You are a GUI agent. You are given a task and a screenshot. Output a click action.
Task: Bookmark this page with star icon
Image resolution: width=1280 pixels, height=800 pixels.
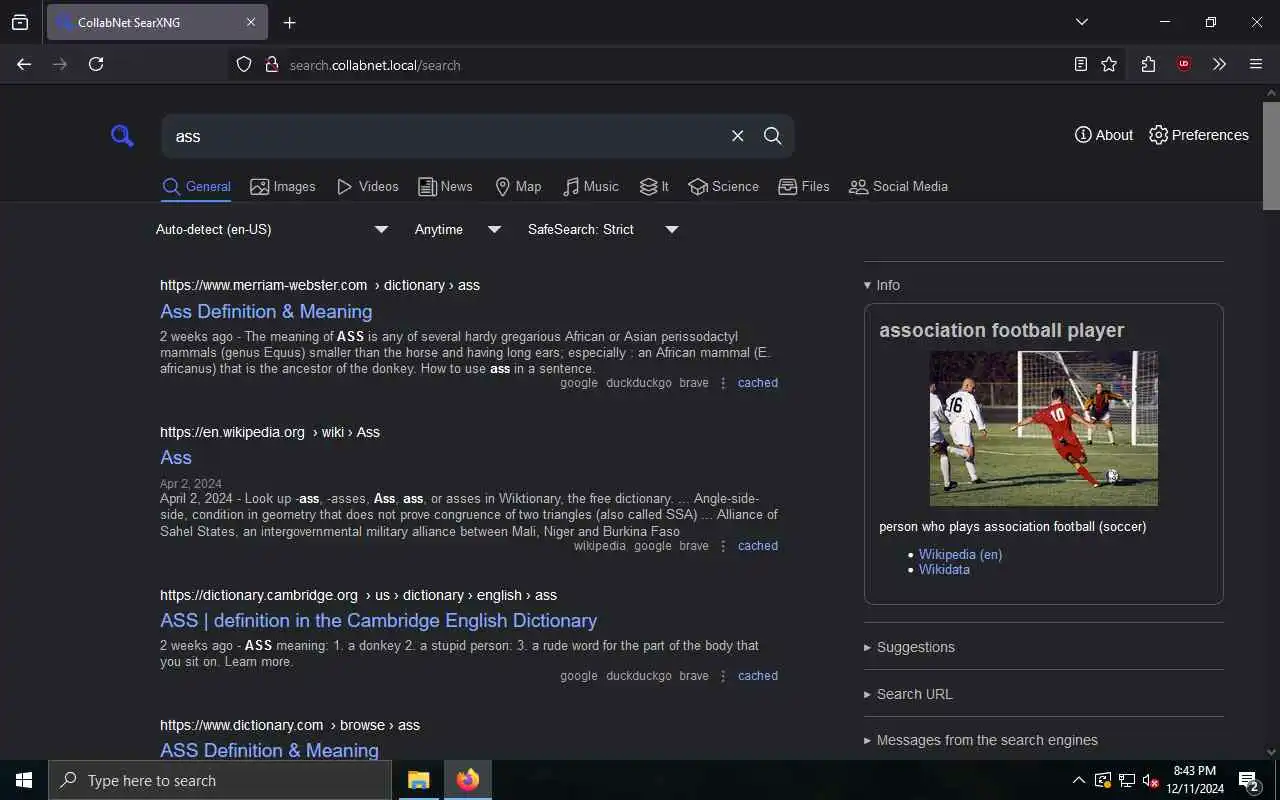(x=1109, y=64)
